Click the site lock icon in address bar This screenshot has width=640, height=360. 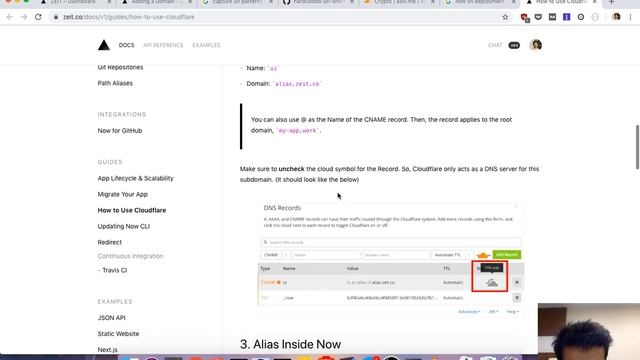[x=56, y=17]
